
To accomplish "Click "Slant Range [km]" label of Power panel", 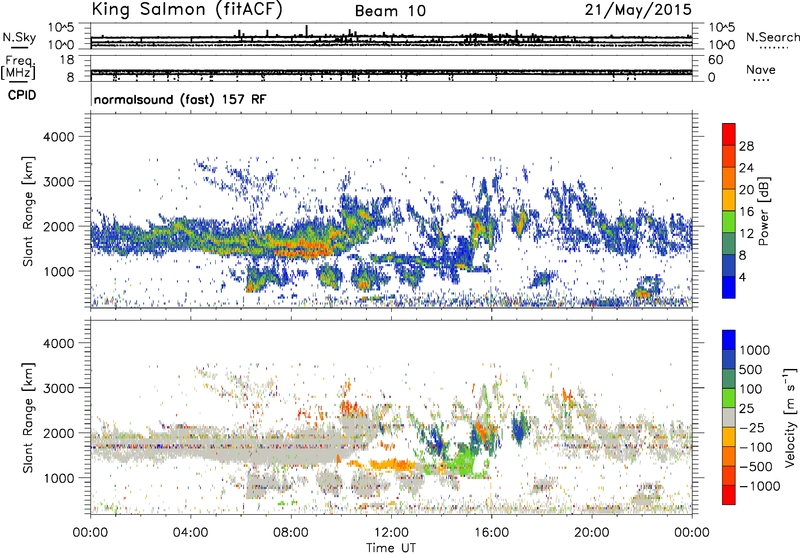I will pos(28,211).
